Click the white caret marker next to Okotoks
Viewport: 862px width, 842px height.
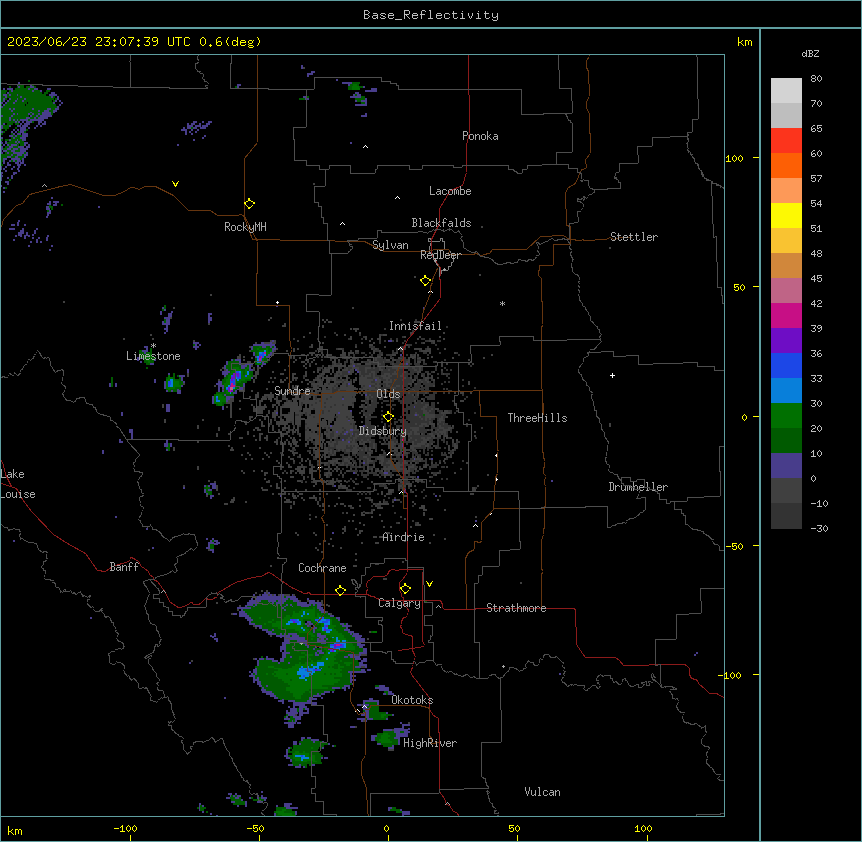[x=364, y=707]
